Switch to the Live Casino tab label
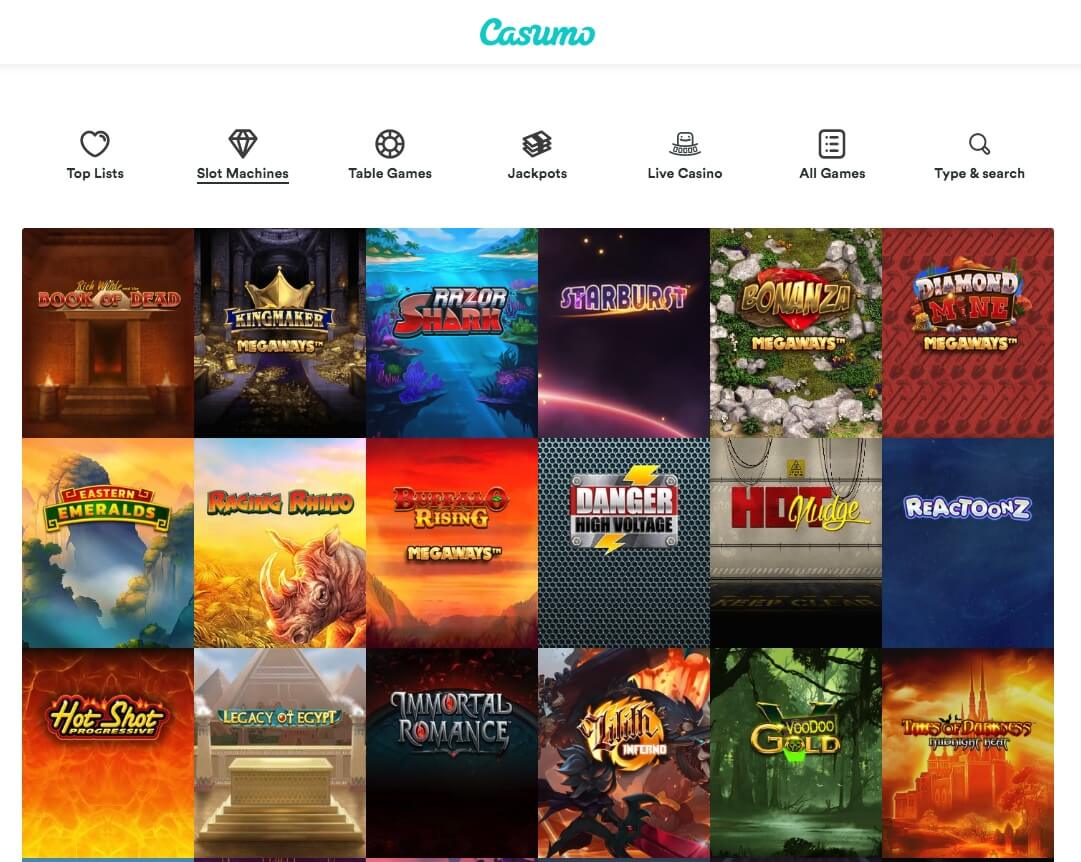The width and height of the screenshot is (1081, 862). point(685,173)
